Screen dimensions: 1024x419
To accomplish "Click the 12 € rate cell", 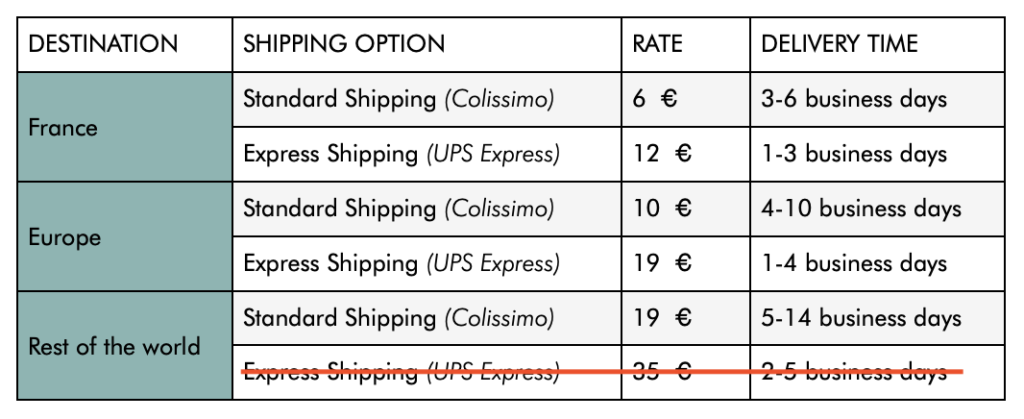I will point(686,155).
